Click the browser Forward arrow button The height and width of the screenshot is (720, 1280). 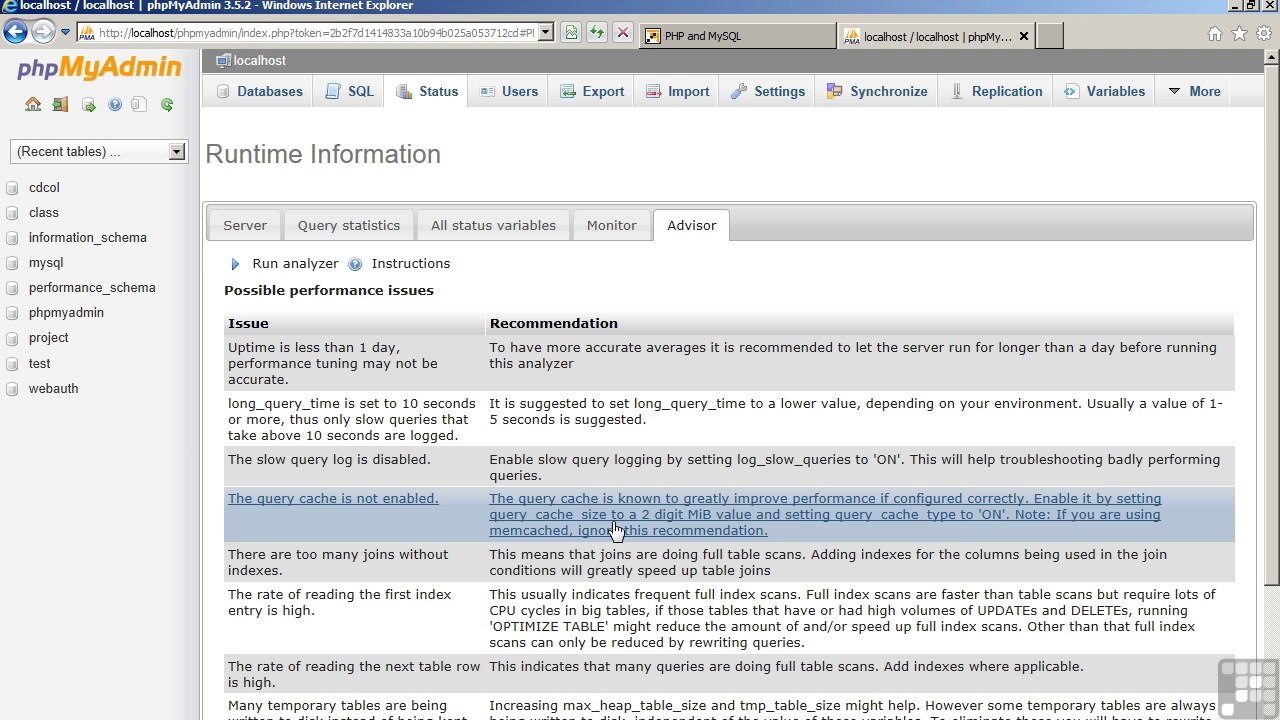click(43, 32)
